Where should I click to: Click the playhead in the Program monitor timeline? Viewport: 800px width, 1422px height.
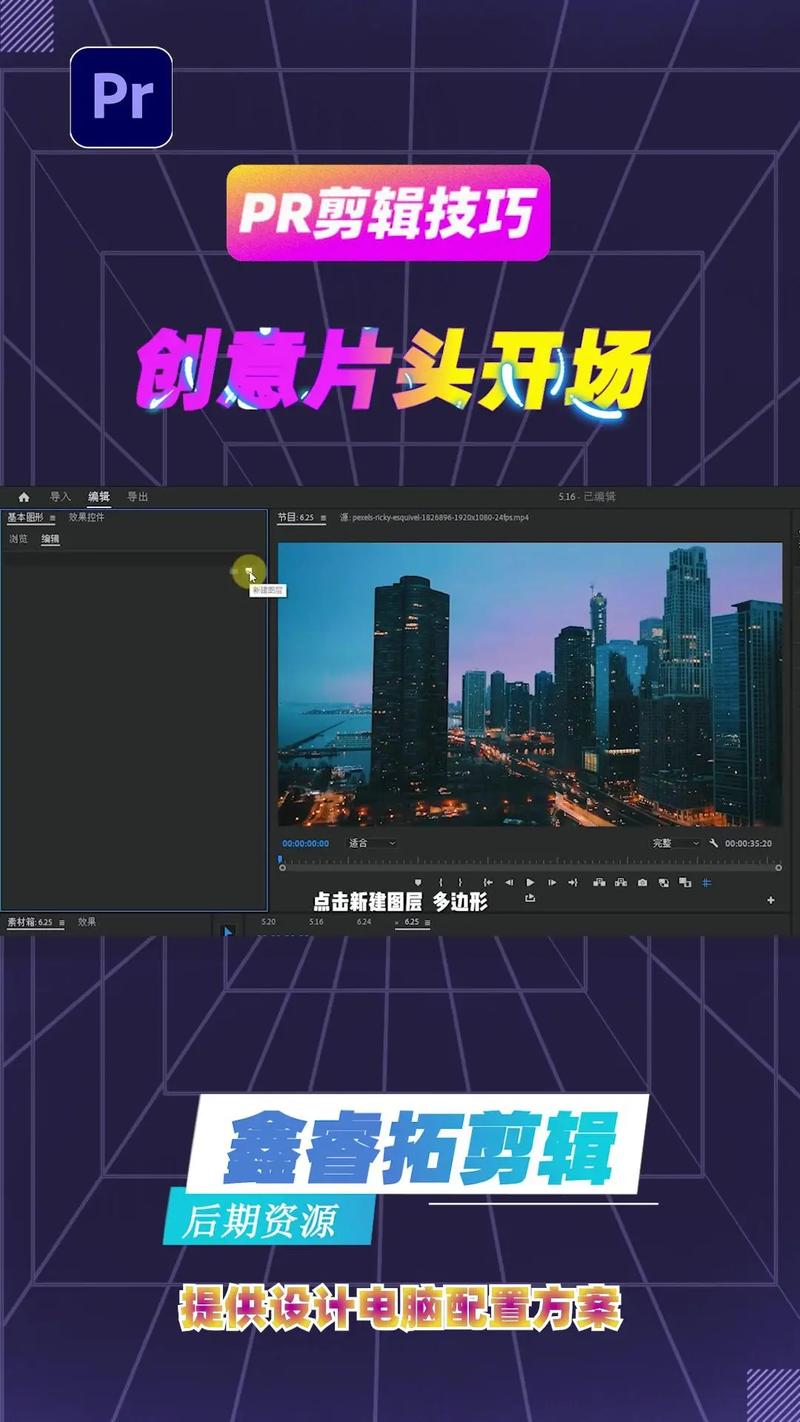(x=281, y=857)
